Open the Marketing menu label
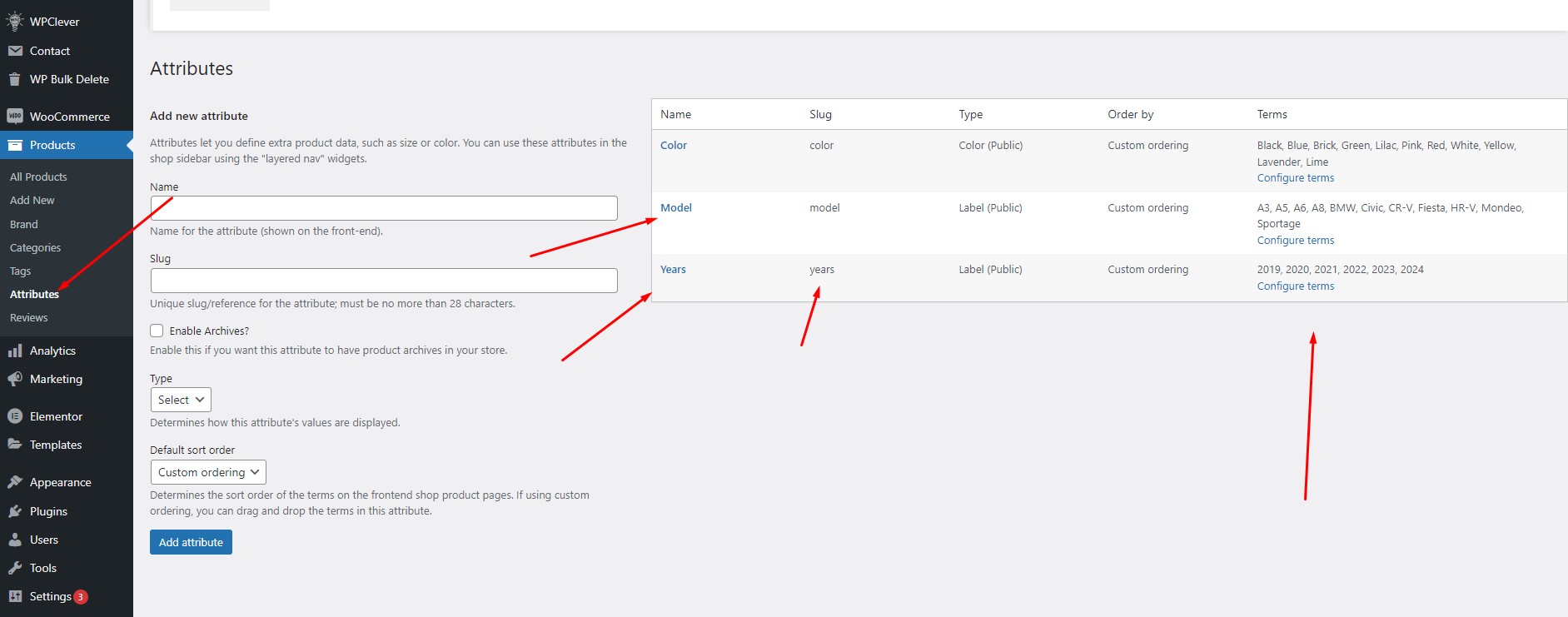This screenshot has width=1568, height=617. pyautogui.click(x=57, y=379)
